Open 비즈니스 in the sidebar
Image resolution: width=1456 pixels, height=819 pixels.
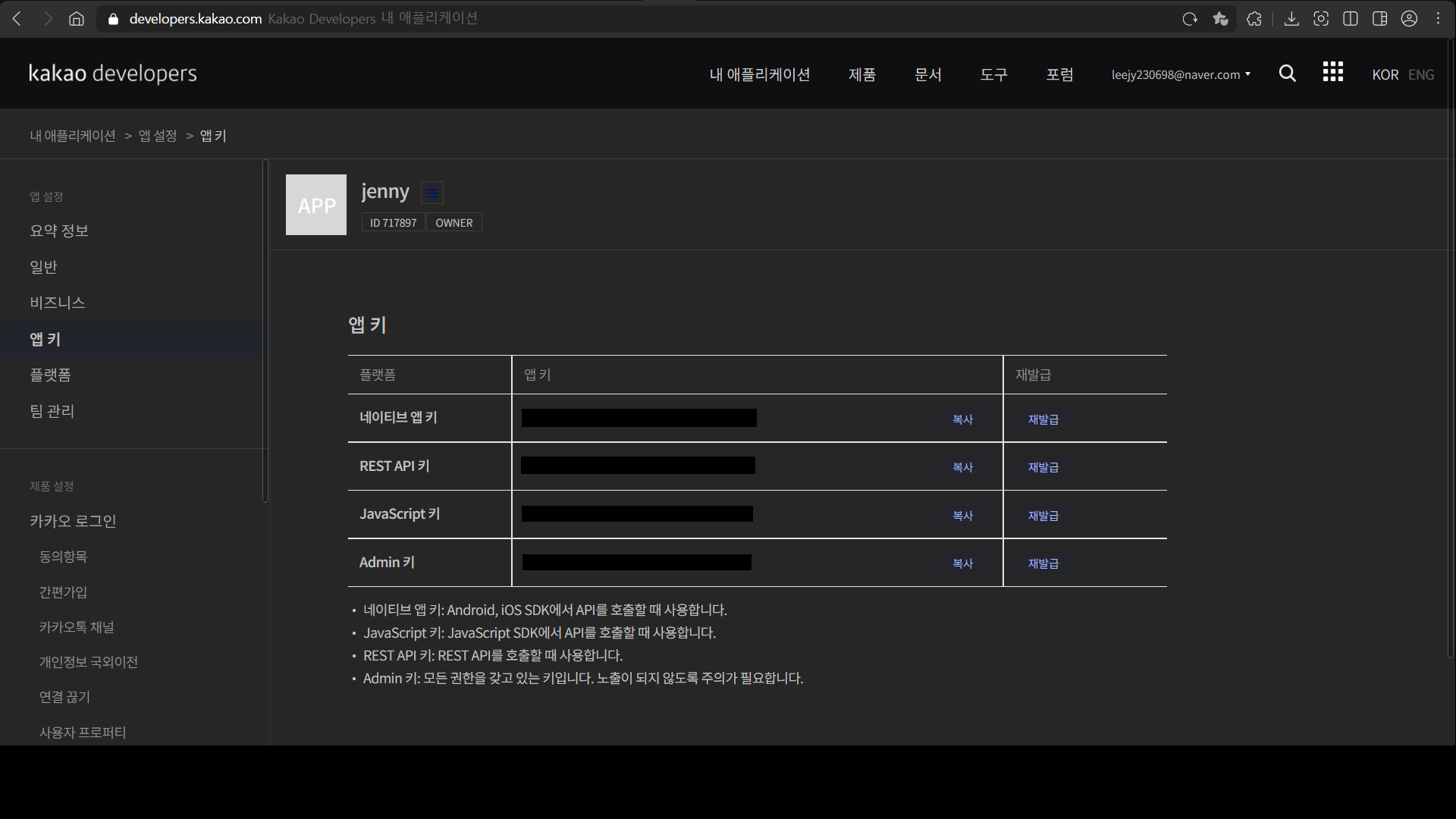click(x=58, y=303)
